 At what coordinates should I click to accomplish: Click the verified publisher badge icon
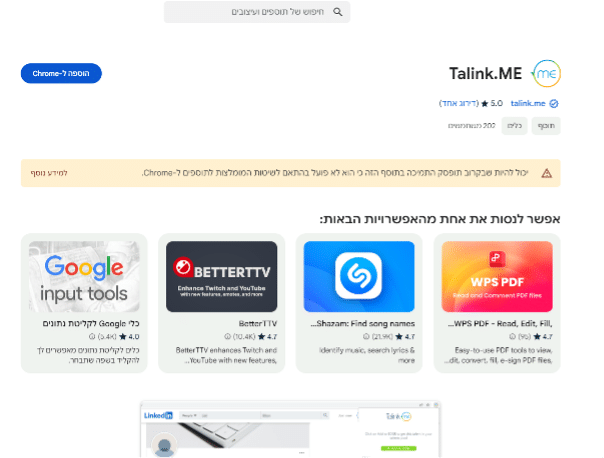(554, 104)
